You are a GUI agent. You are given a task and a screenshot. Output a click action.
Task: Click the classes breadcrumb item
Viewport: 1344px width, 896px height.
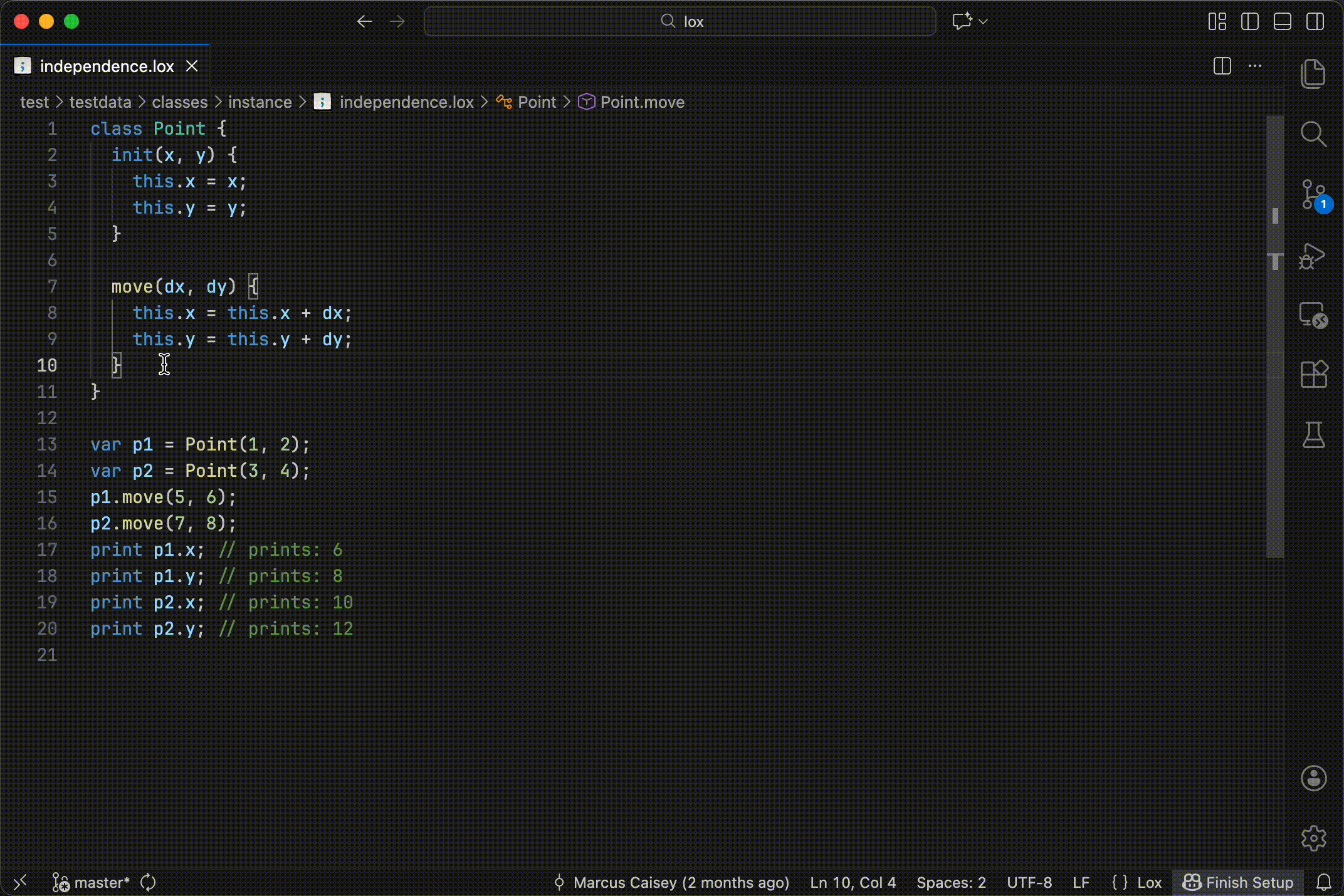click(x=179, y=102)
